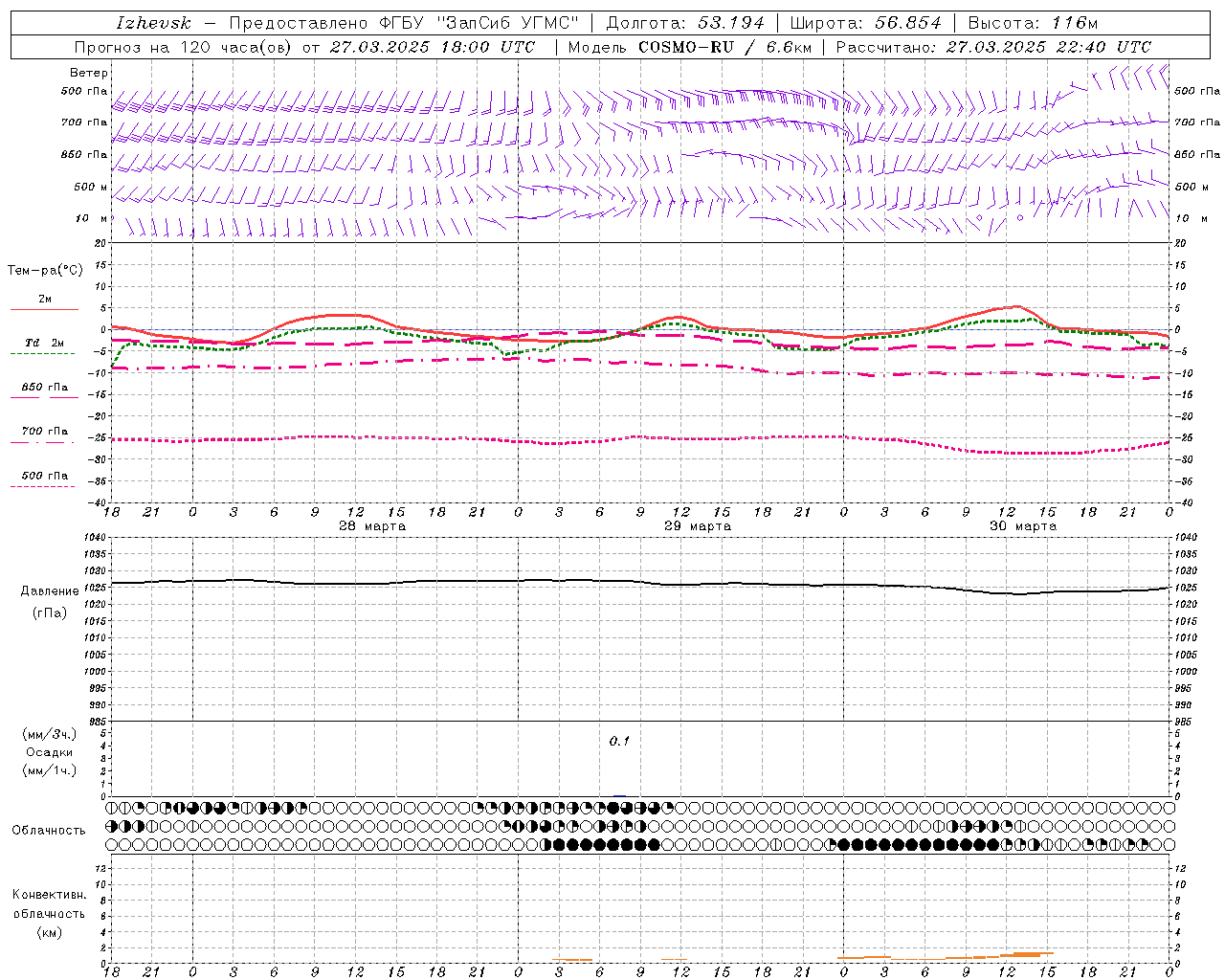Image resolution: width=1225 pixels, height=980 pixels.
Task: Click the dotted line sample under 500 гПа legend
Action: pos(42,487)
